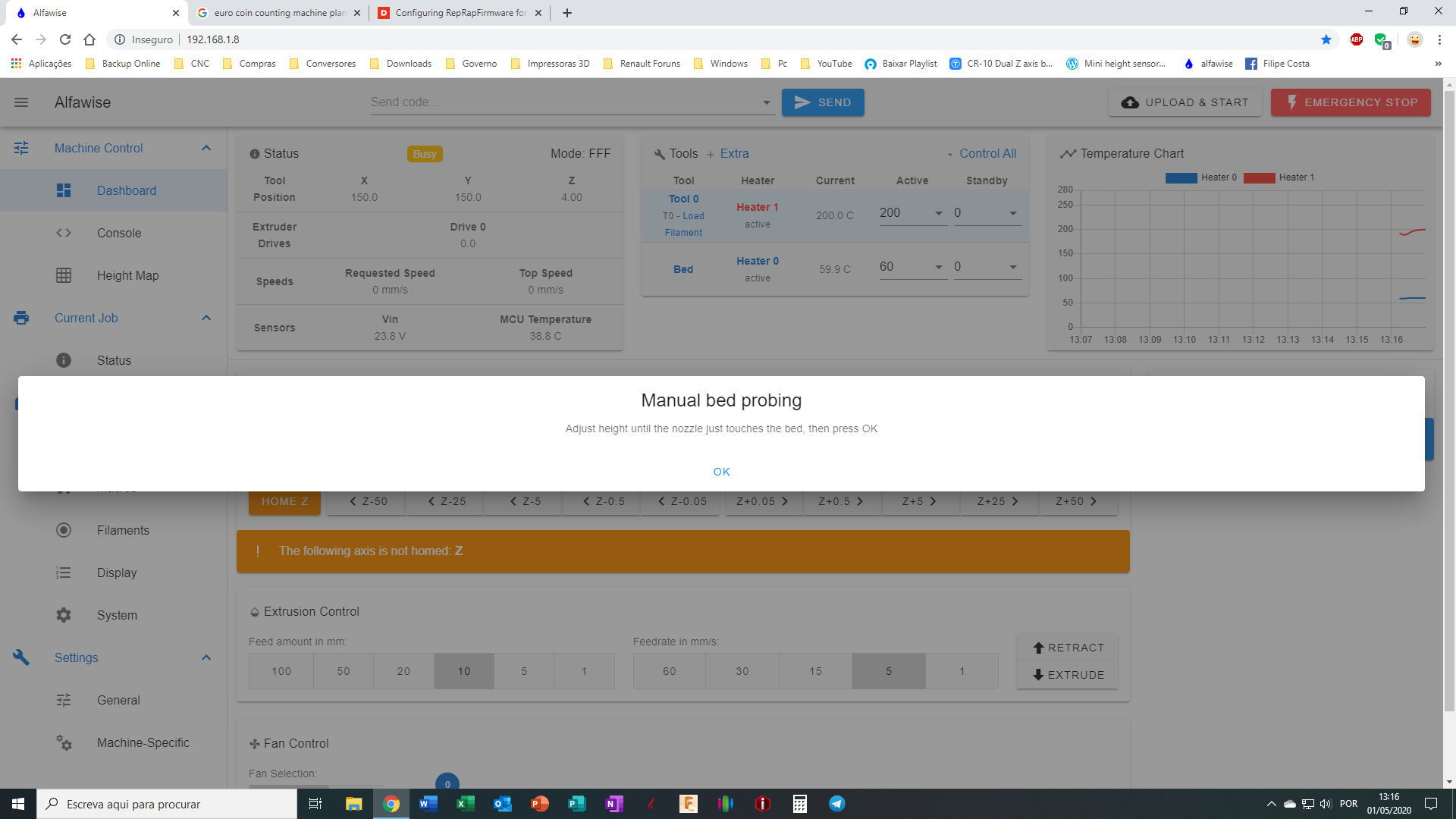Move Z axis by Z-0.05
The image size is (1456, 819).
coord(682,502)
